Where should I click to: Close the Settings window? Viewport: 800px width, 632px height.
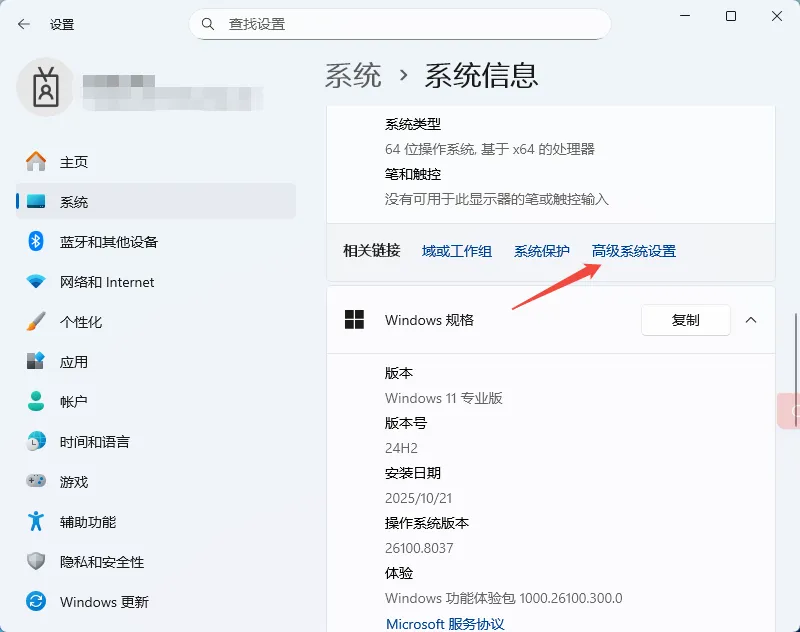[x=777, y=16]
